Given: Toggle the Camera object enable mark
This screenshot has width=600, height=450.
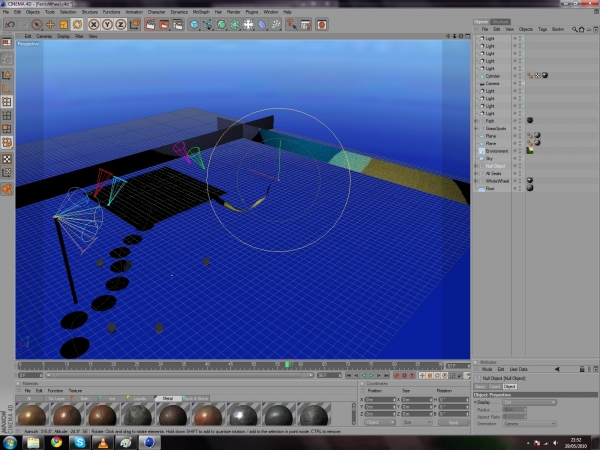Looking at the screenshot, I should click(521, 83).
